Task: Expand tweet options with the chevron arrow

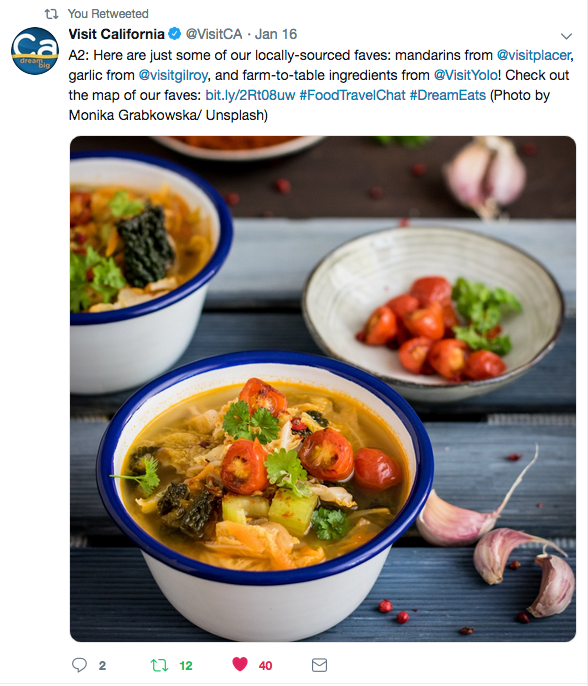Action: [x=566, y=36]
